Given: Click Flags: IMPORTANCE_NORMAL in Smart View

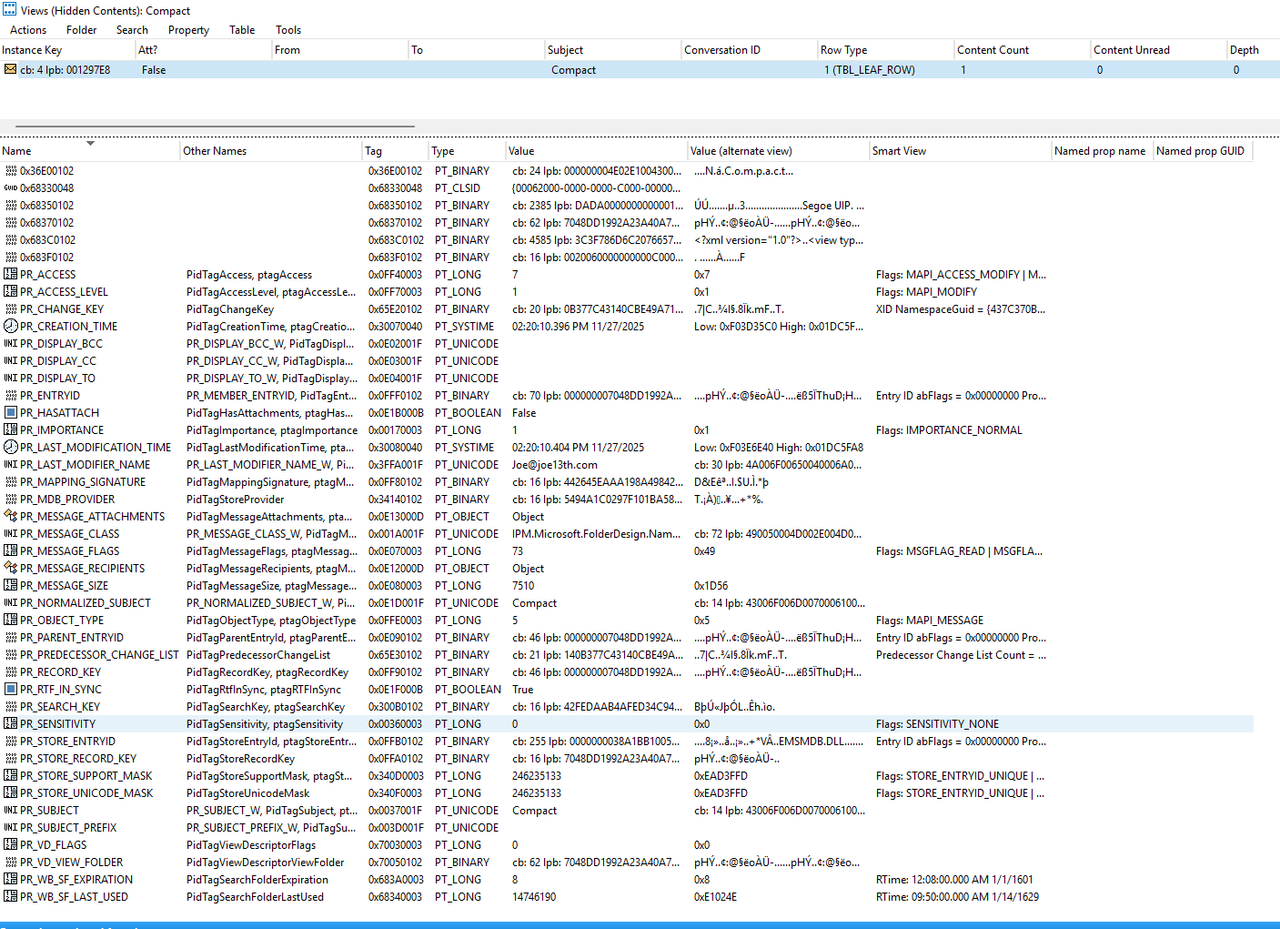Looking at the screenshot, I should tap(949, 430).
